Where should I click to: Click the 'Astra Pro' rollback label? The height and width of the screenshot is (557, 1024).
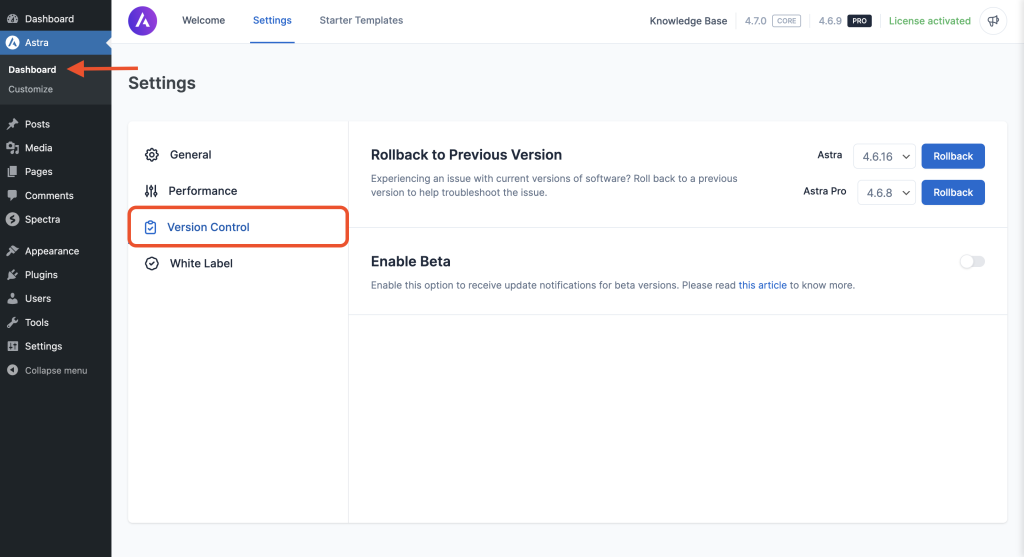(825, 191)
